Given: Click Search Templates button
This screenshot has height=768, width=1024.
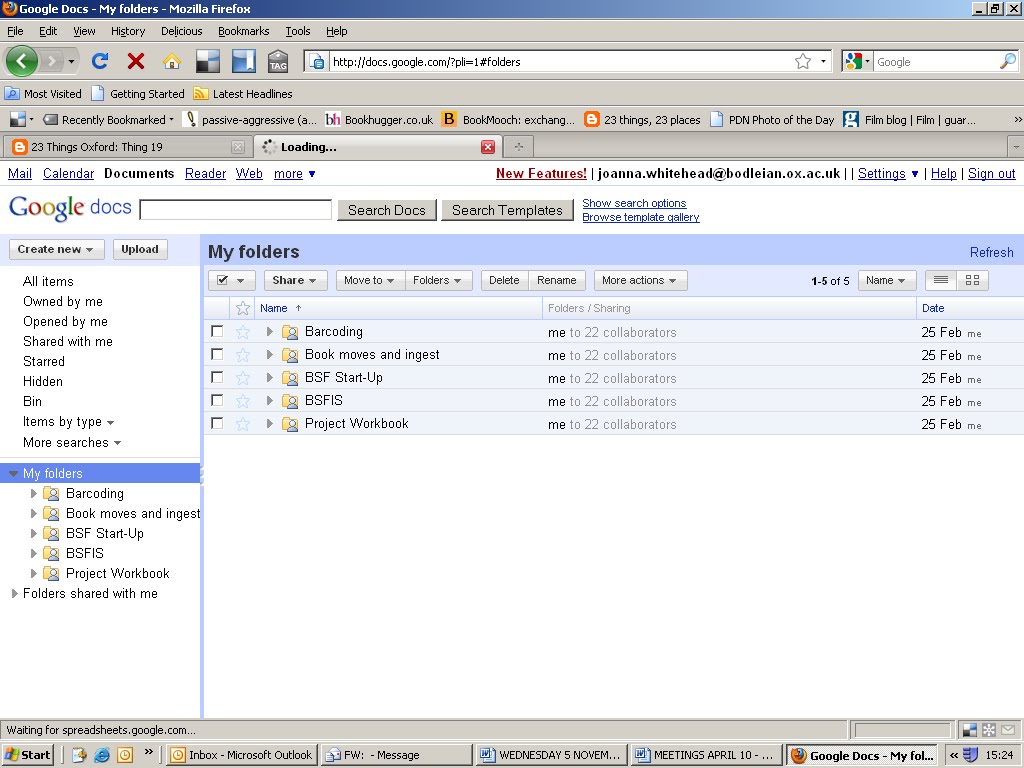Looking at the screenshot, I should click(507, 210).
